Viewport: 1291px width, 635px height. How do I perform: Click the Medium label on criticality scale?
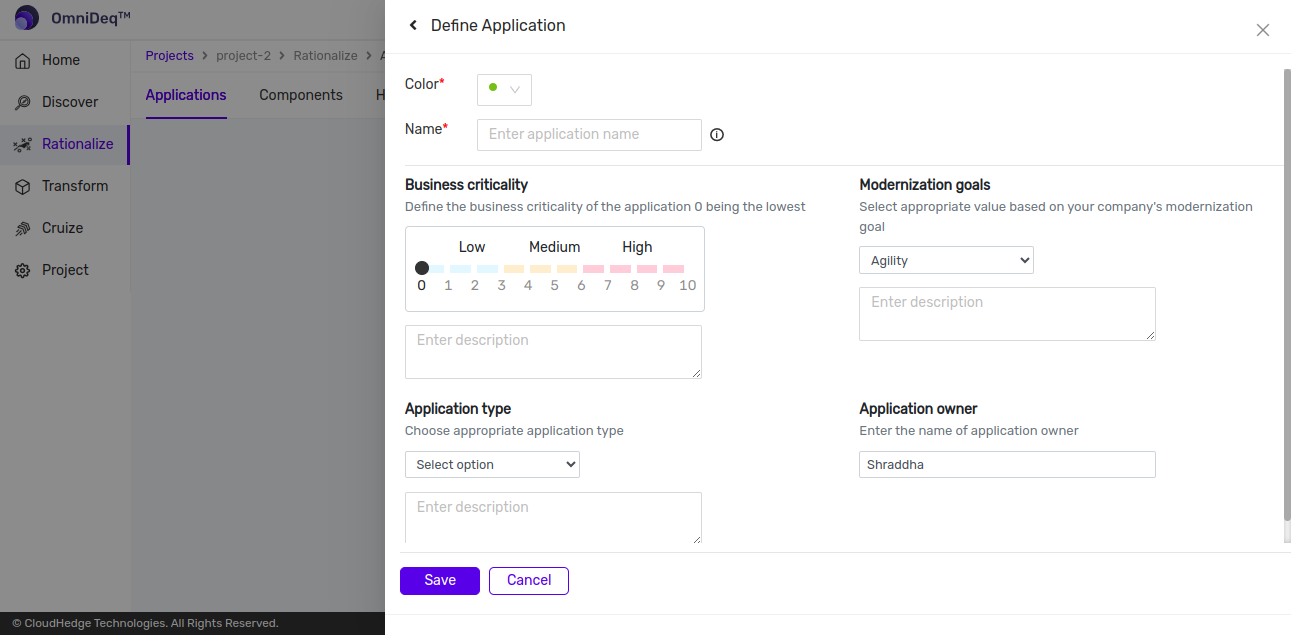555,247
